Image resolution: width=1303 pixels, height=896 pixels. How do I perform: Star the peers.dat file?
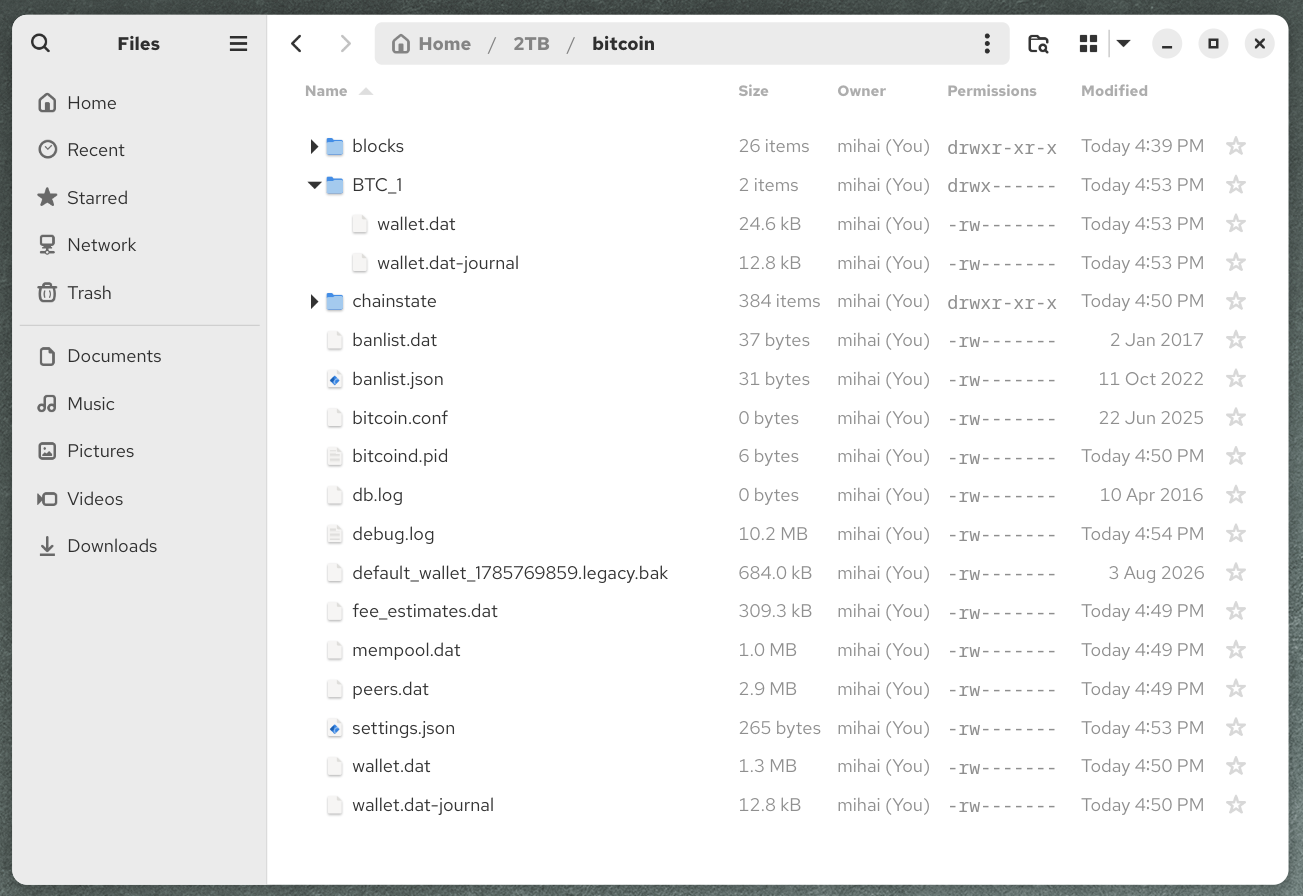(x=1236, y=689)
